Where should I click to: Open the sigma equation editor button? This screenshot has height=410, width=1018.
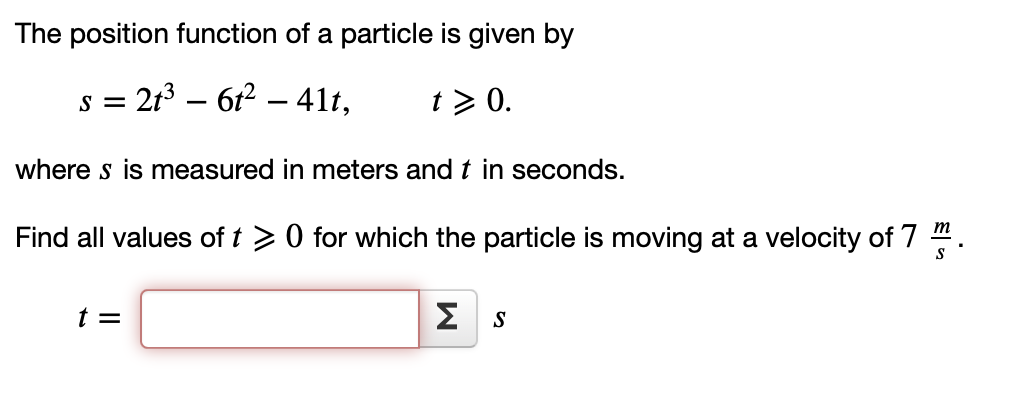(448, 319)
